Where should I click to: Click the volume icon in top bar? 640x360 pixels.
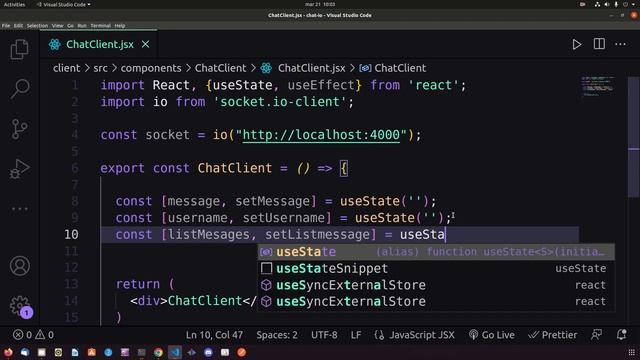coord(607,4)
